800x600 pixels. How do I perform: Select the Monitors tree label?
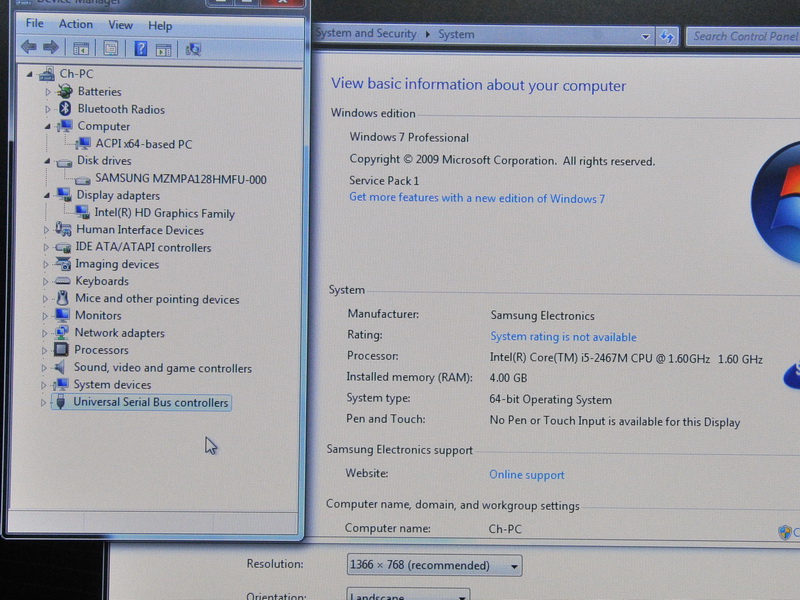tap(98, 315)
